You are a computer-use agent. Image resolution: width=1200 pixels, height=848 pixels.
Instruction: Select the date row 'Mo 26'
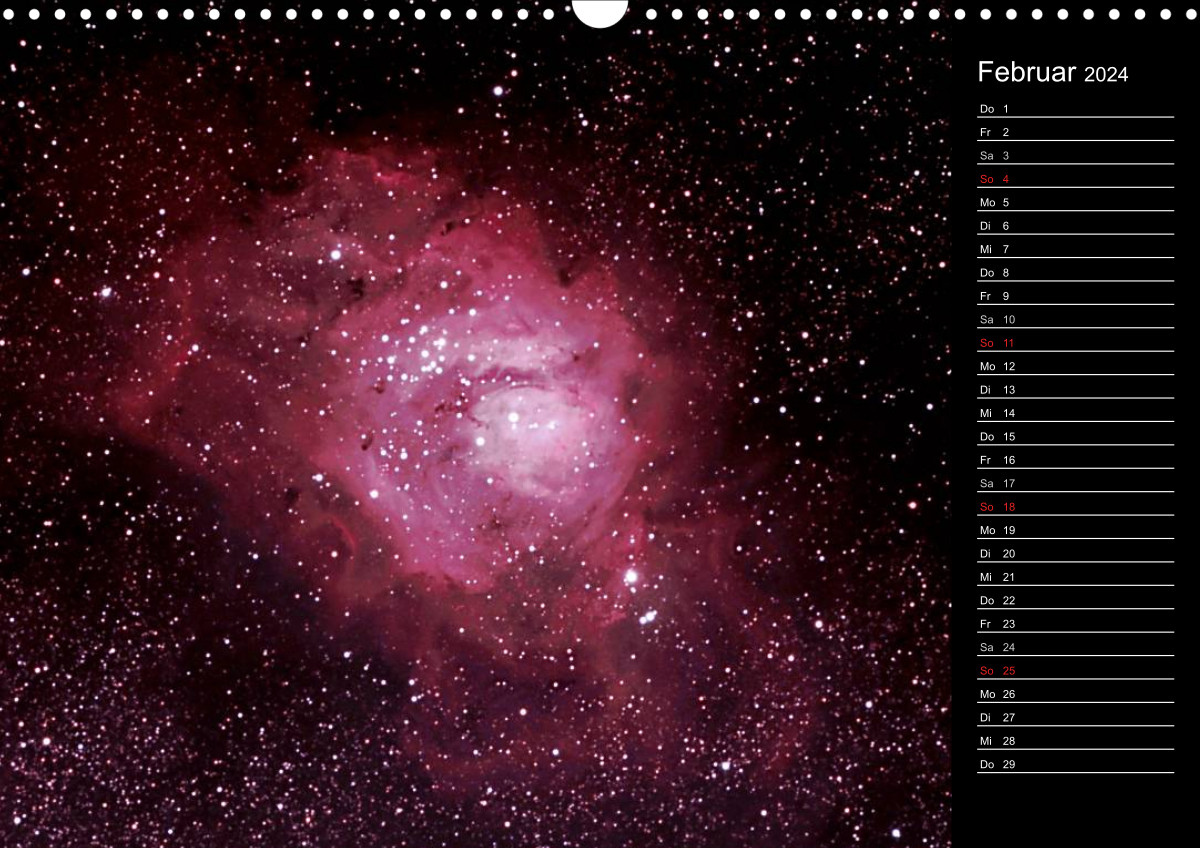pyautogui.click(x=1075, y=691)
